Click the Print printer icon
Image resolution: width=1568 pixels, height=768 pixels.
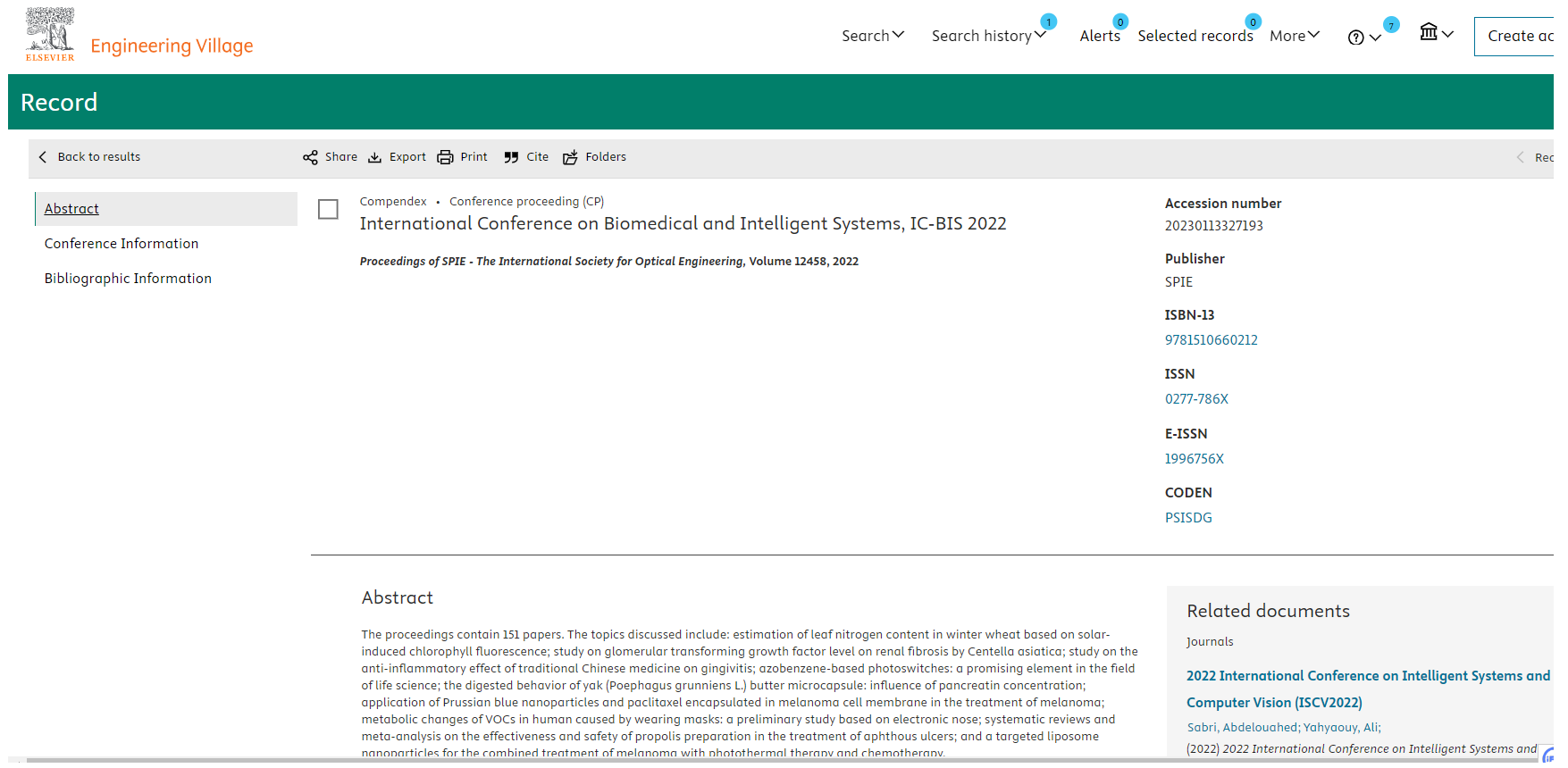(445, 157)
